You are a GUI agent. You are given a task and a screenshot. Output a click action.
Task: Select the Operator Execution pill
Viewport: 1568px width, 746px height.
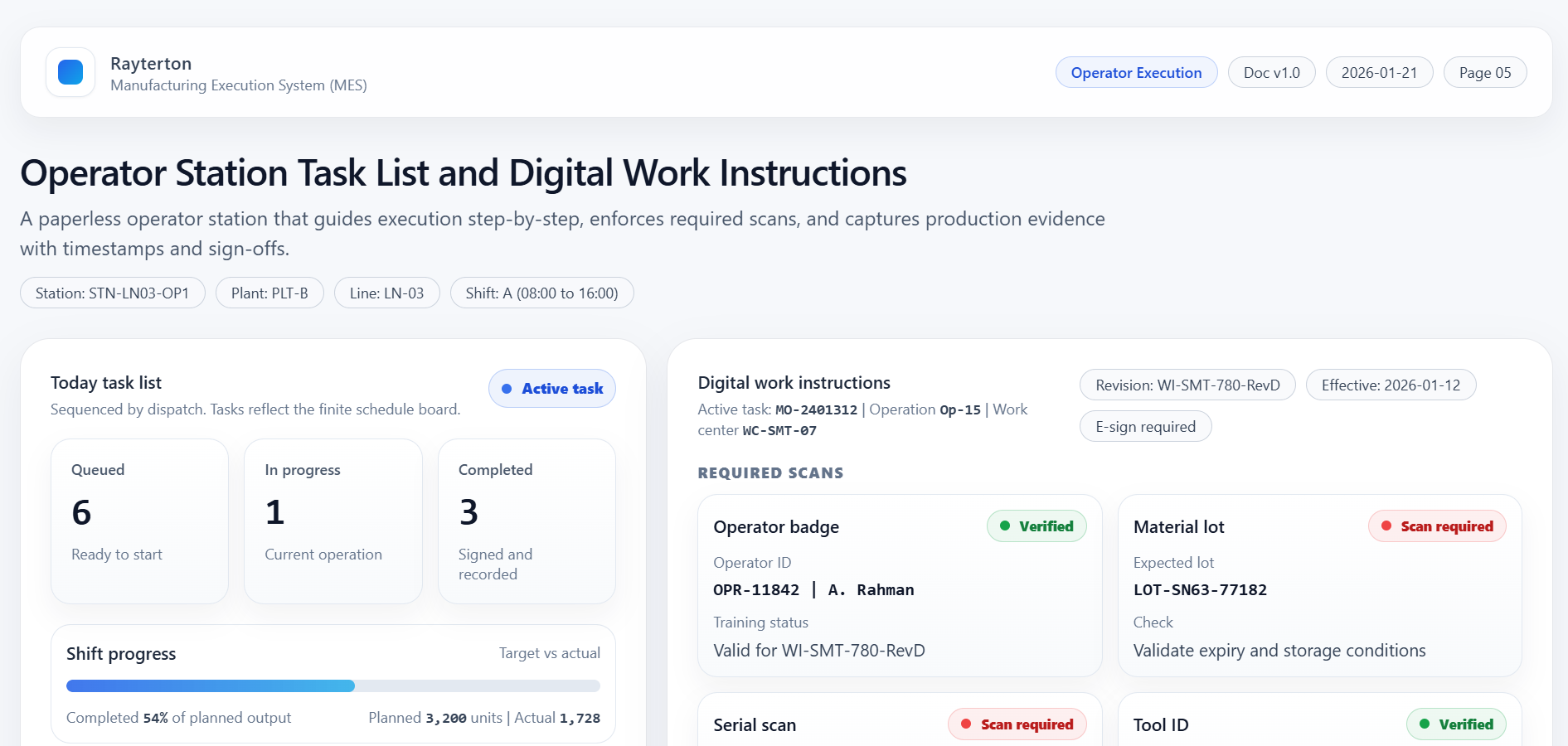[x=1135, y=73]
